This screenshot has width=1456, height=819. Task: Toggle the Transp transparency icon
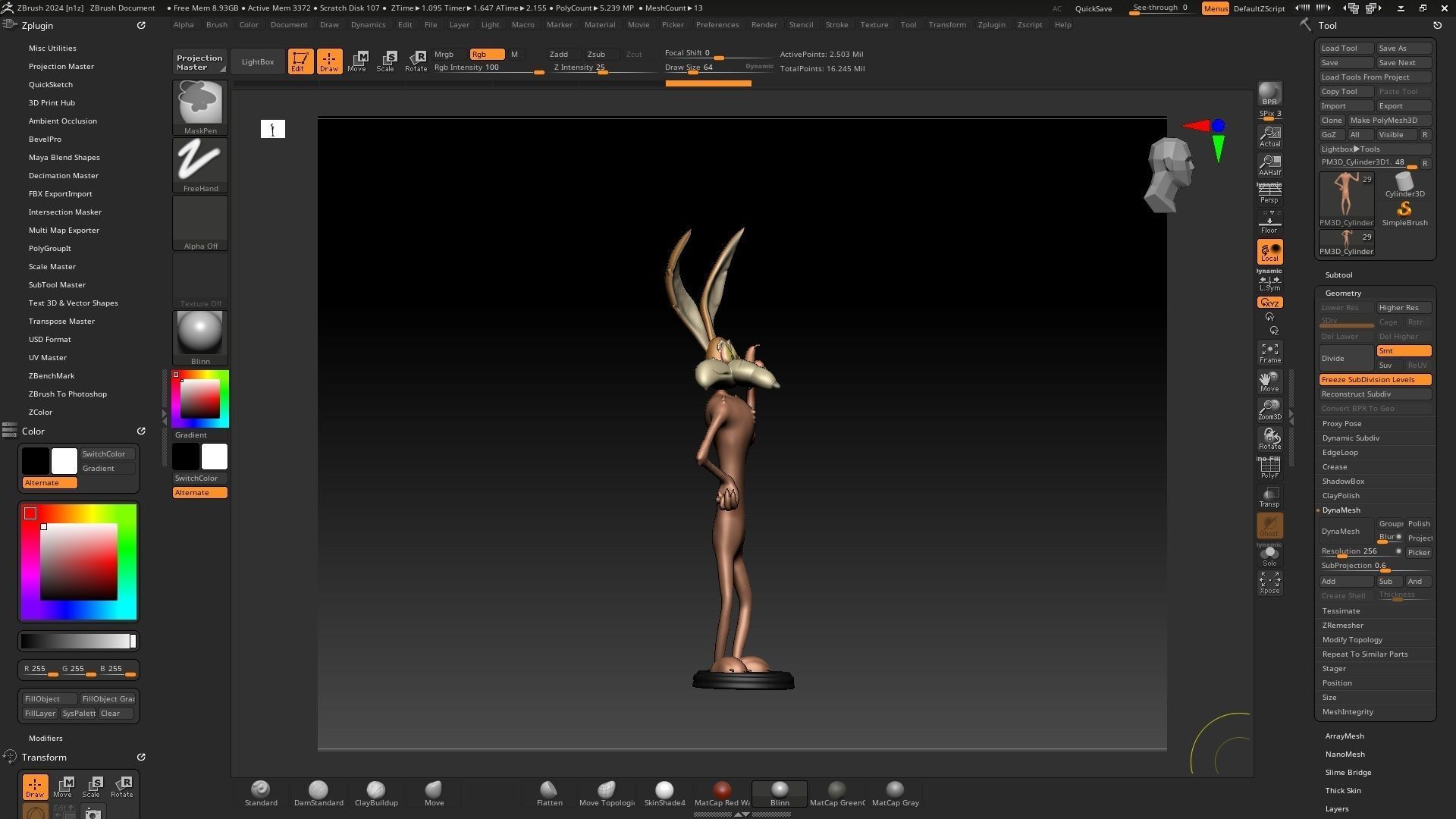coord(1269,497)
